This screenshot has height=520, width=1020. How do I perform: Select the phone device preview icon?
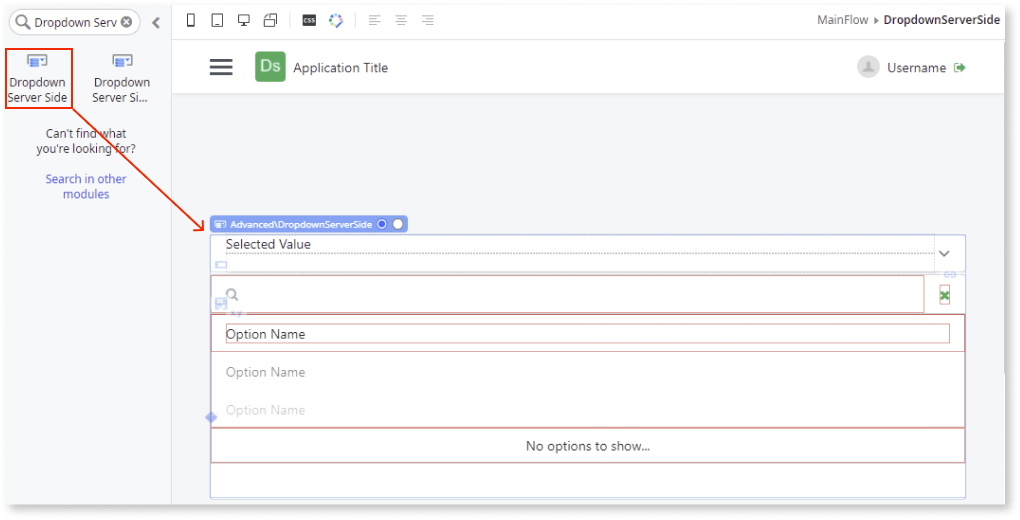tap(191, 20)
